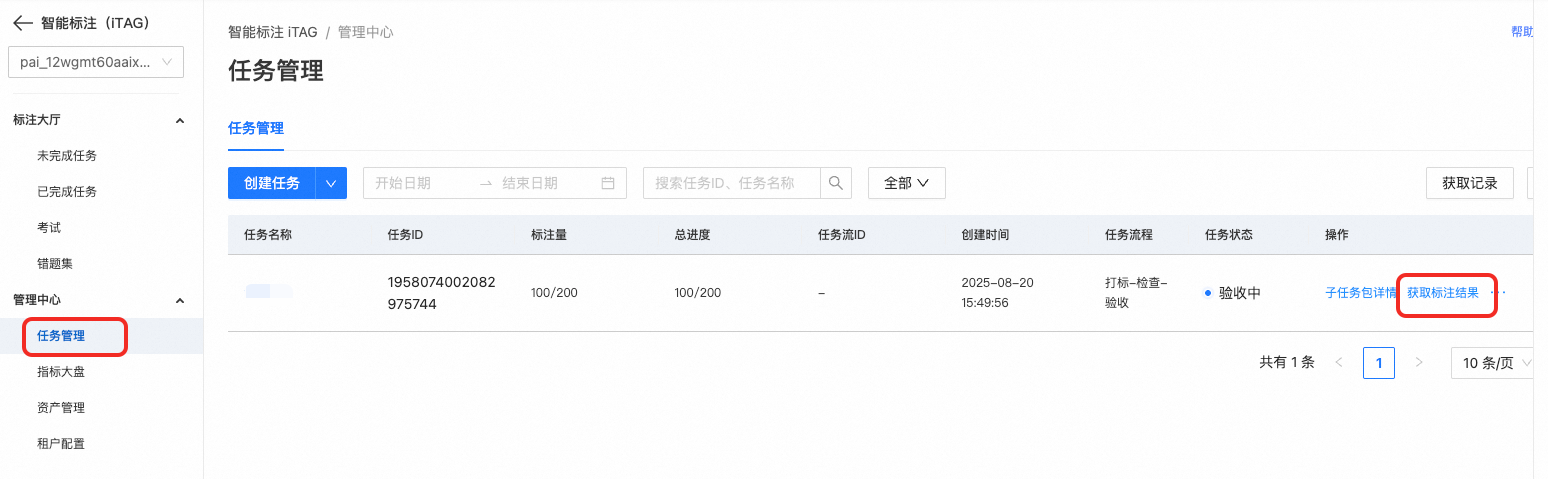The width and height of the screenshot is (1548, 479).
Task: Collapse the 管理中心 sidebar section
Action: [x=180, y=300]
